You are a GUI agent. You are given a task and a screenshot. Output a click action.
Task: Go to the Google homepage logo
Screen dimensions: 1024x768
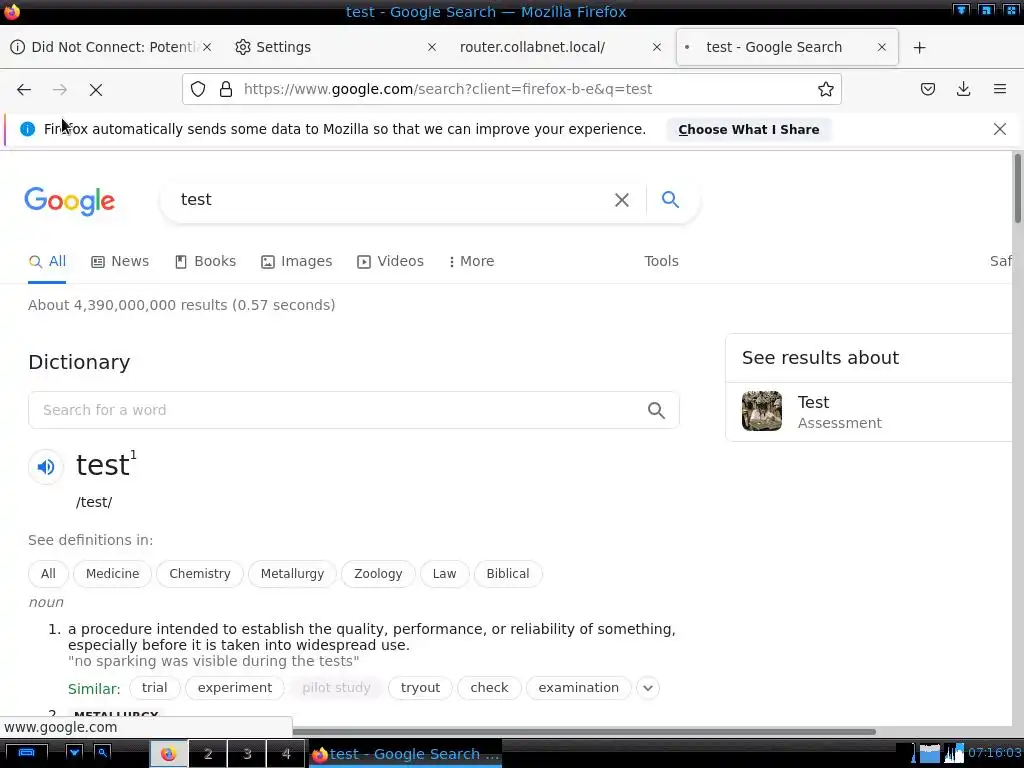(x=69, y=201)
